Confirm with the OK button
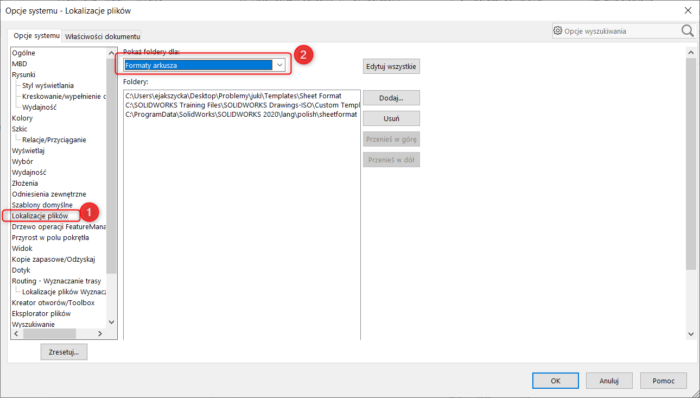 (x=555, y=381)
